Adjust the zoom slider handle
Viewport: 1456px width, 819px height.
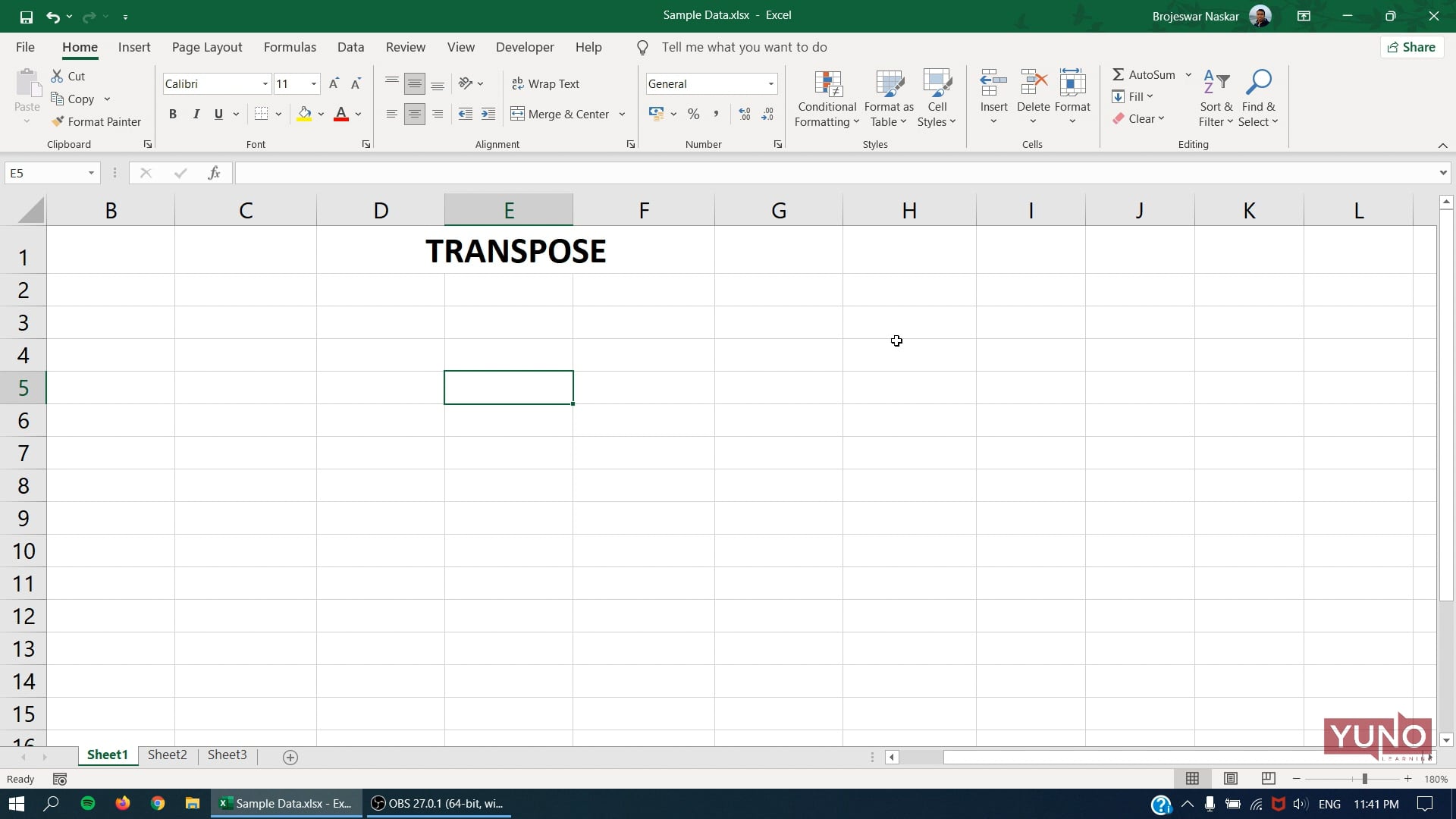tap(1364, 779)
